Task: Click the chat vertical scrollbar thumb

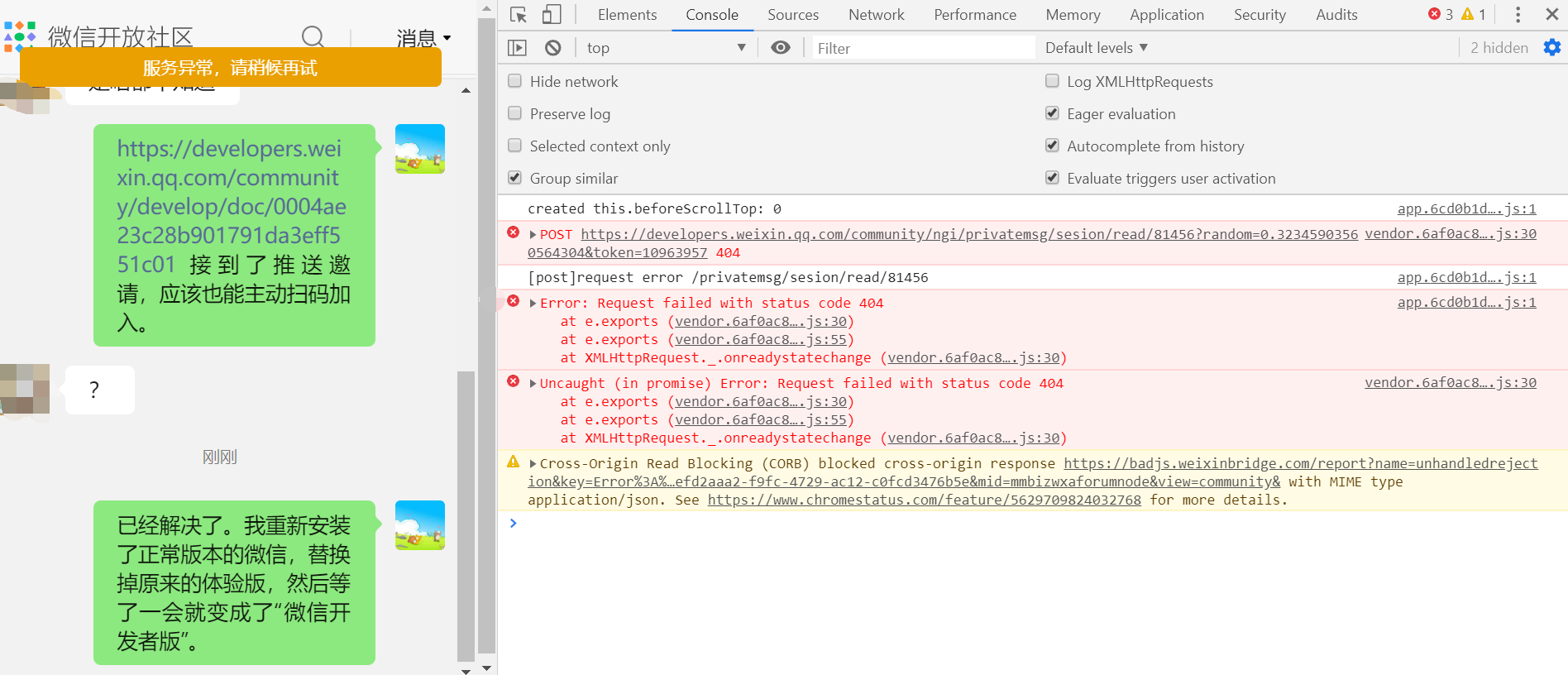Action: [x=466, y=516]
